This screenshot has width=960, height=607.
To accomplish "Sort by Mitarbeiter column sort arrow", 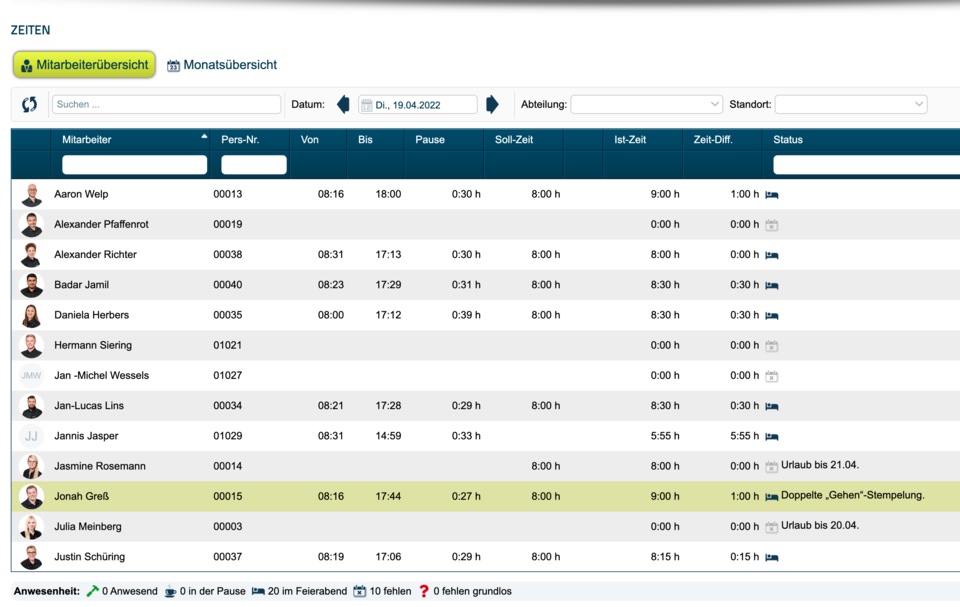I will [204, 137].
